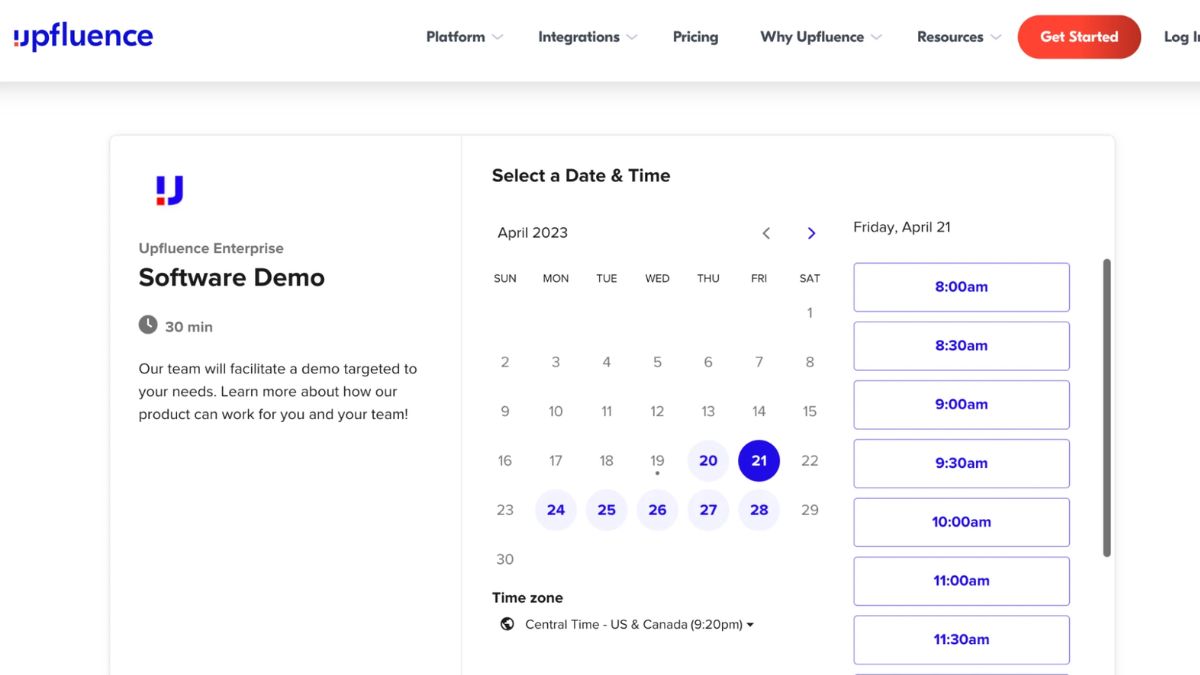Select the 11:00am time slot
1200x675 pixels.
tap(961, 581)
